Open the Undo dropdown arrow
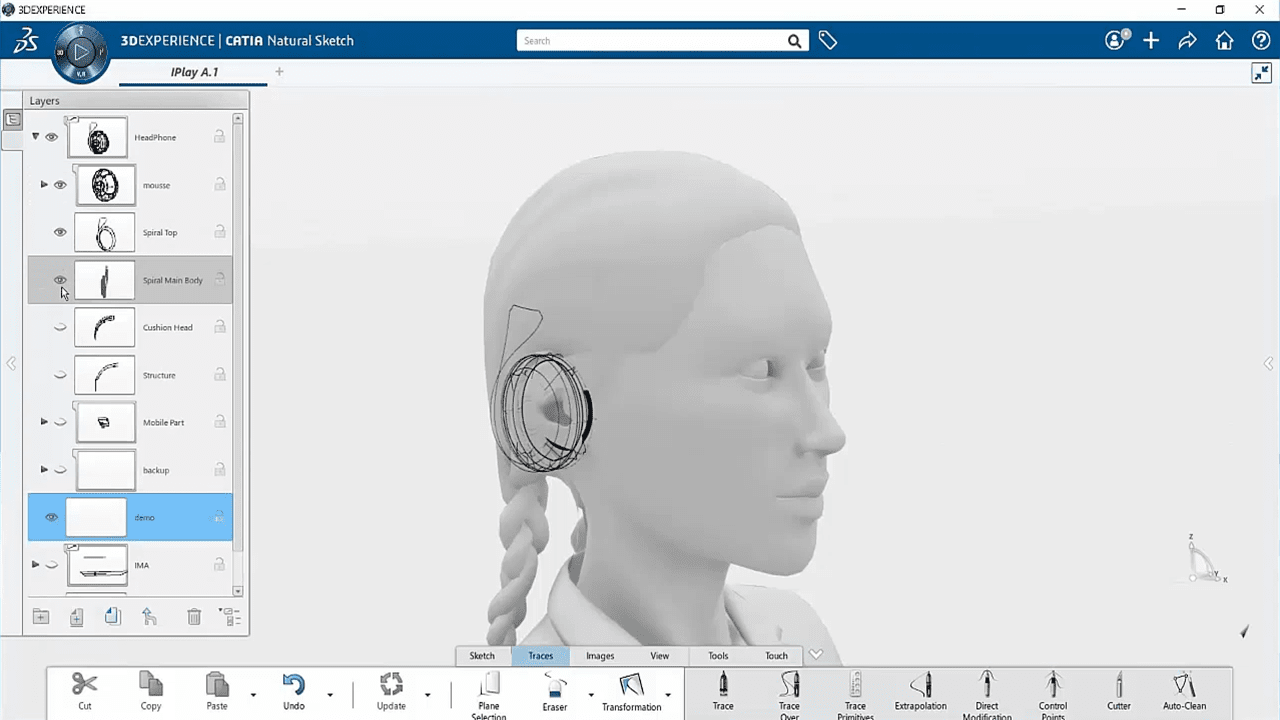Viewport: 1280px width, 720px height. pos(330,694)
